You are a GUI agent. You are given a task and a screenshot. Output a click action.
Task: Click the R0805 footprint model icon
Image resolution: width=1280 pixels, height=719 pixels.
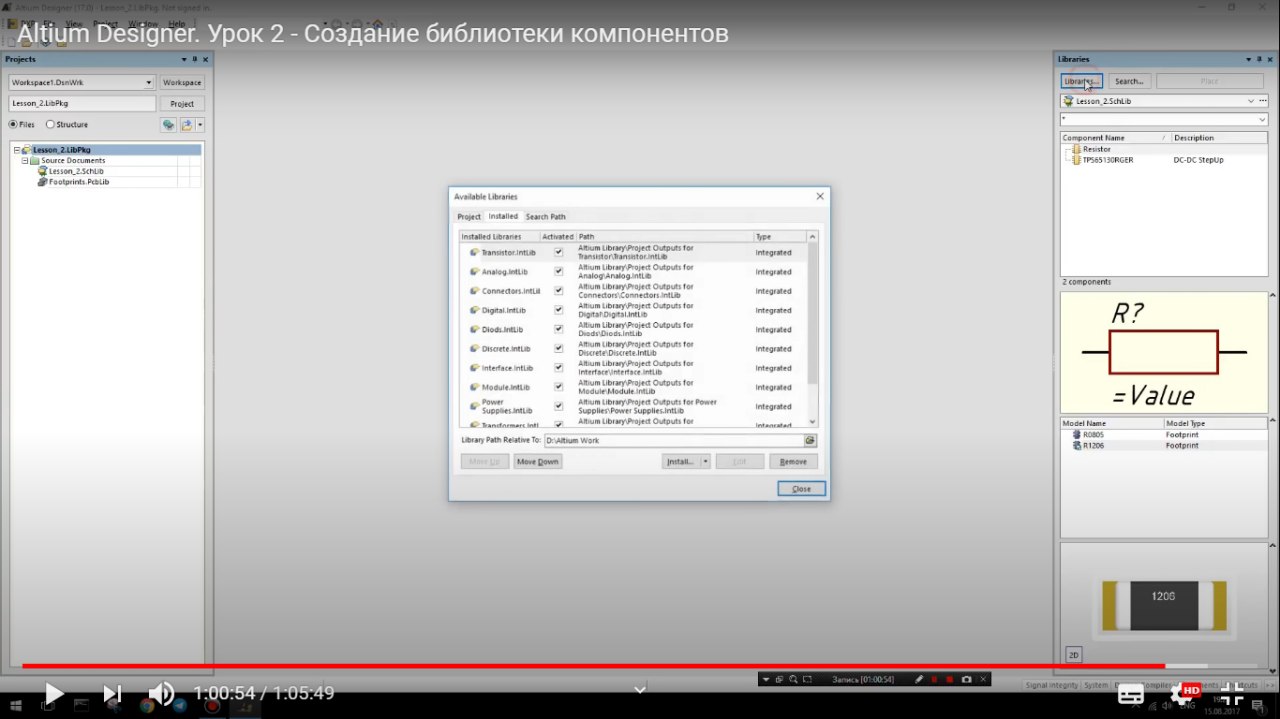tap(1076, 435)
